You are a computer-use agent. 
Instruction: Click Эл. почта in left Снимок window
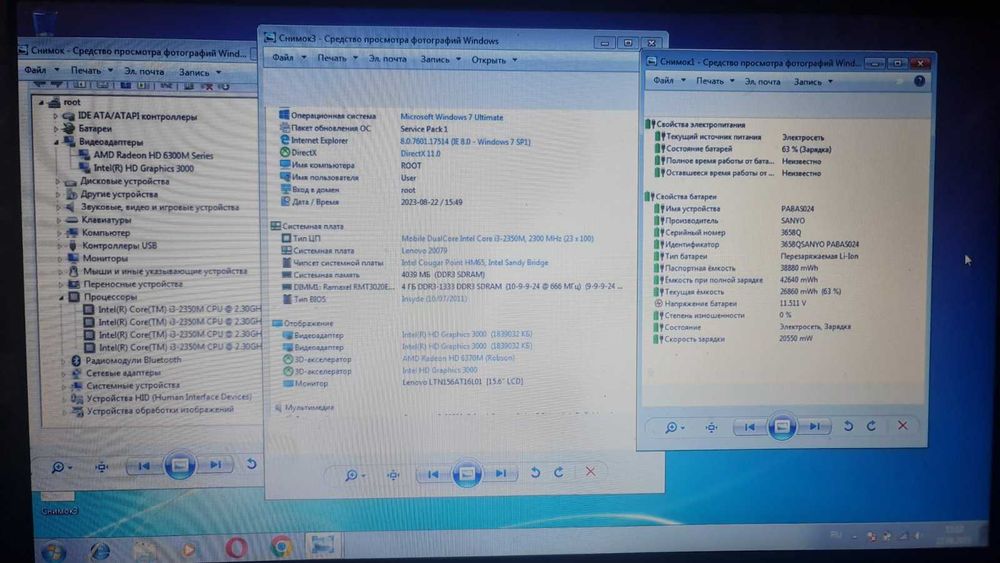point(143,71)
